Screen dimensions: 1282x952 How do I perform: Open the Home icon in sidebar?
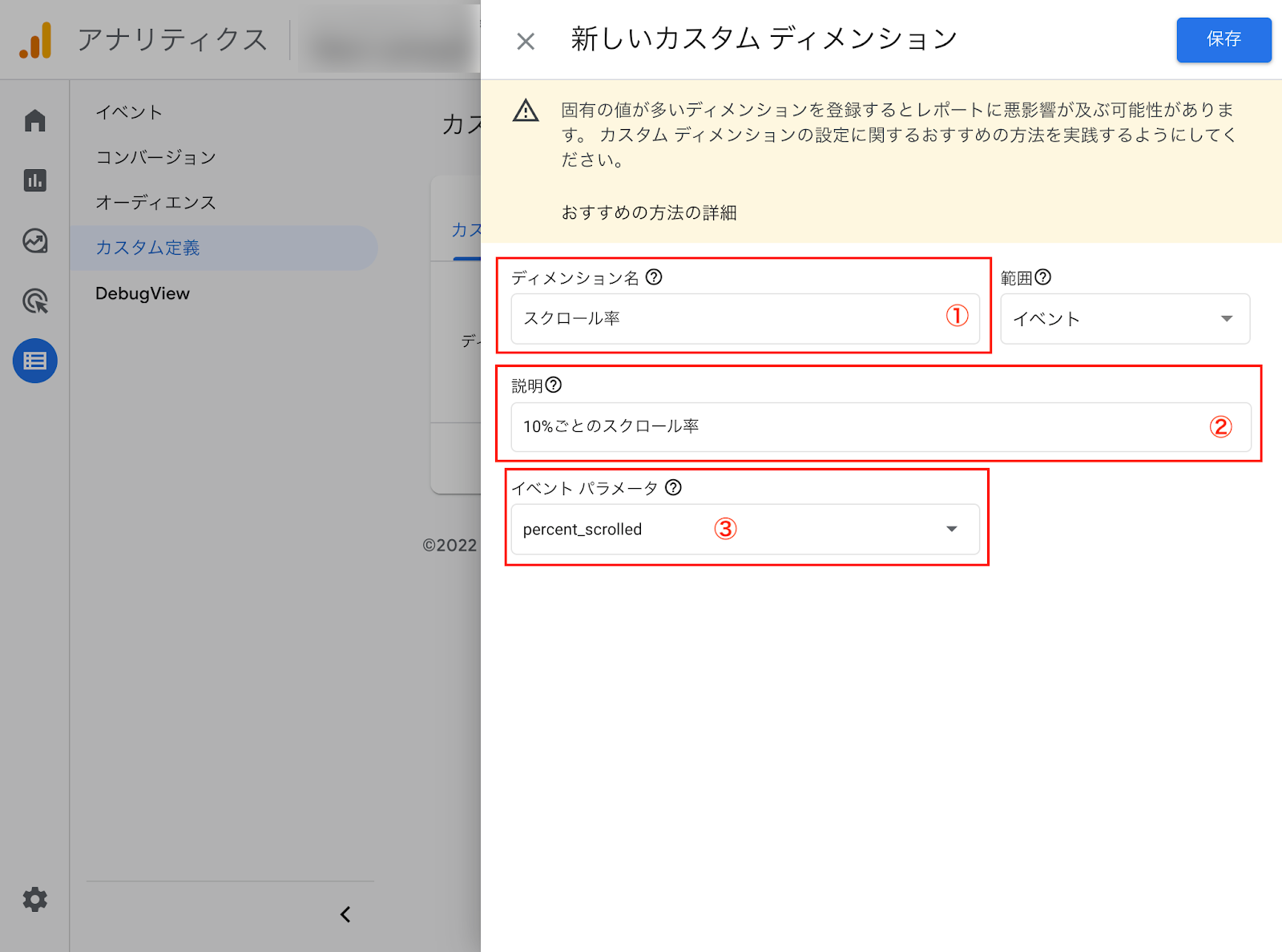[x=34, y=120]
